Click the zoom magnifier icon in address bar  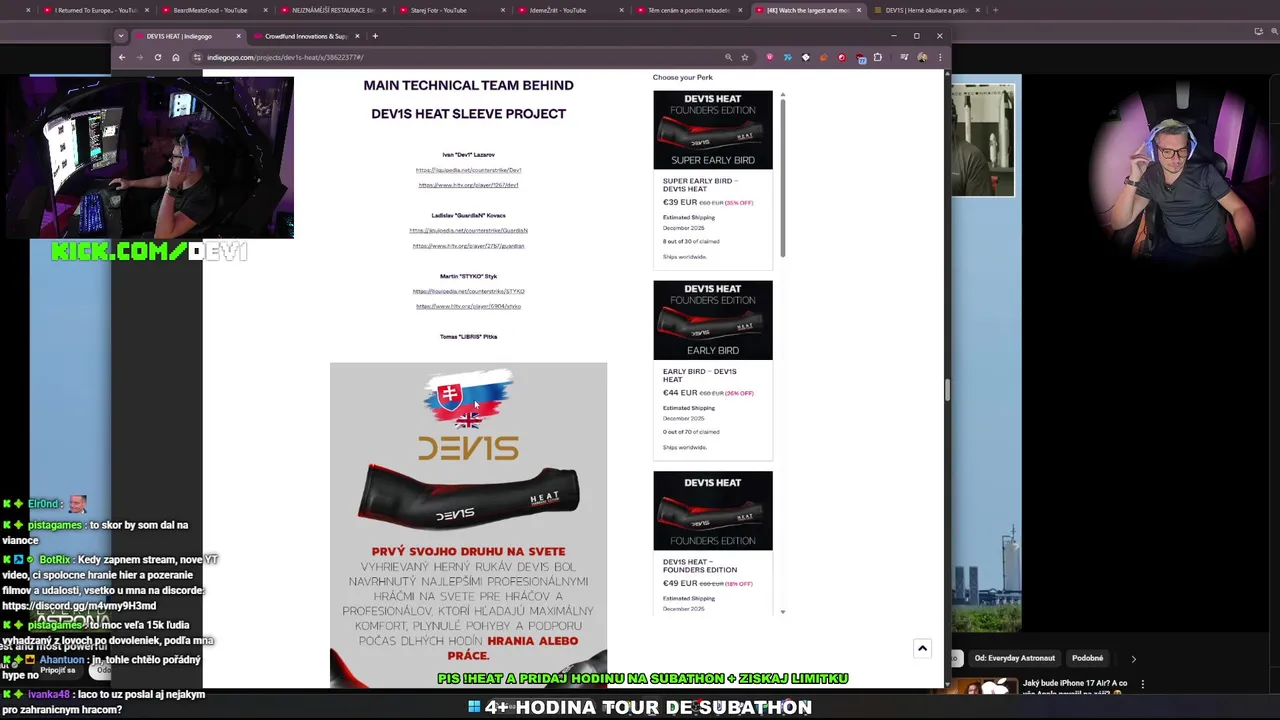click(x=728, y=57)
